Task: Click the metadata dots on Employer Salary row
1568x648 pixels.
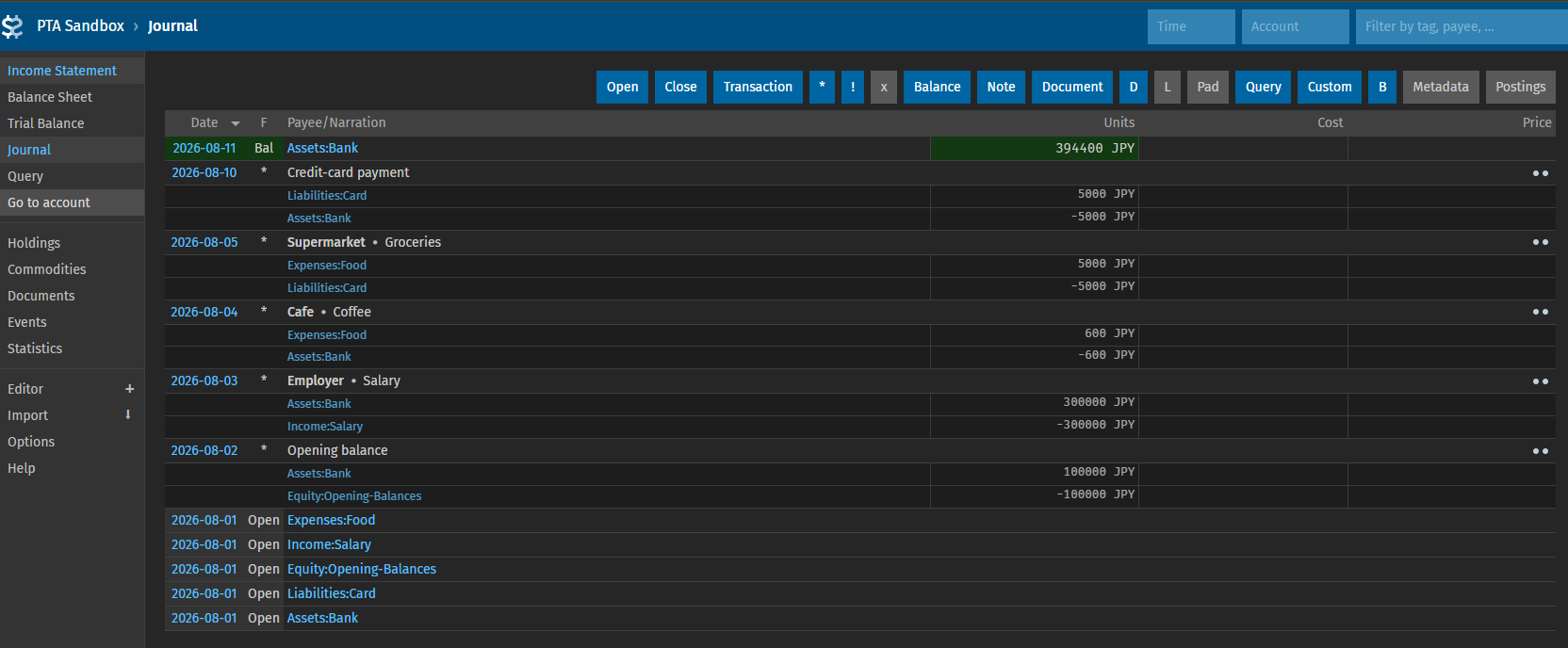Action: tap(1540, 381)
